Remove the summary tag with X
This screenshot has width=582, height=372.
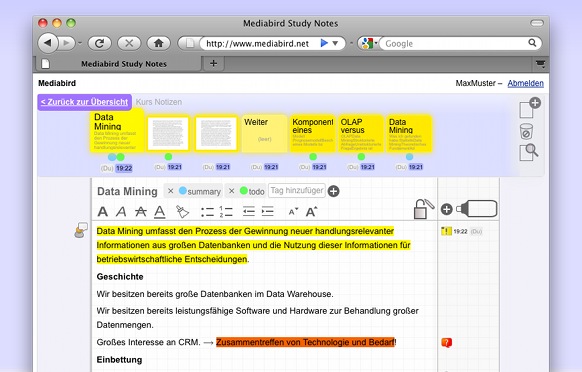click(x=170, y=191)
